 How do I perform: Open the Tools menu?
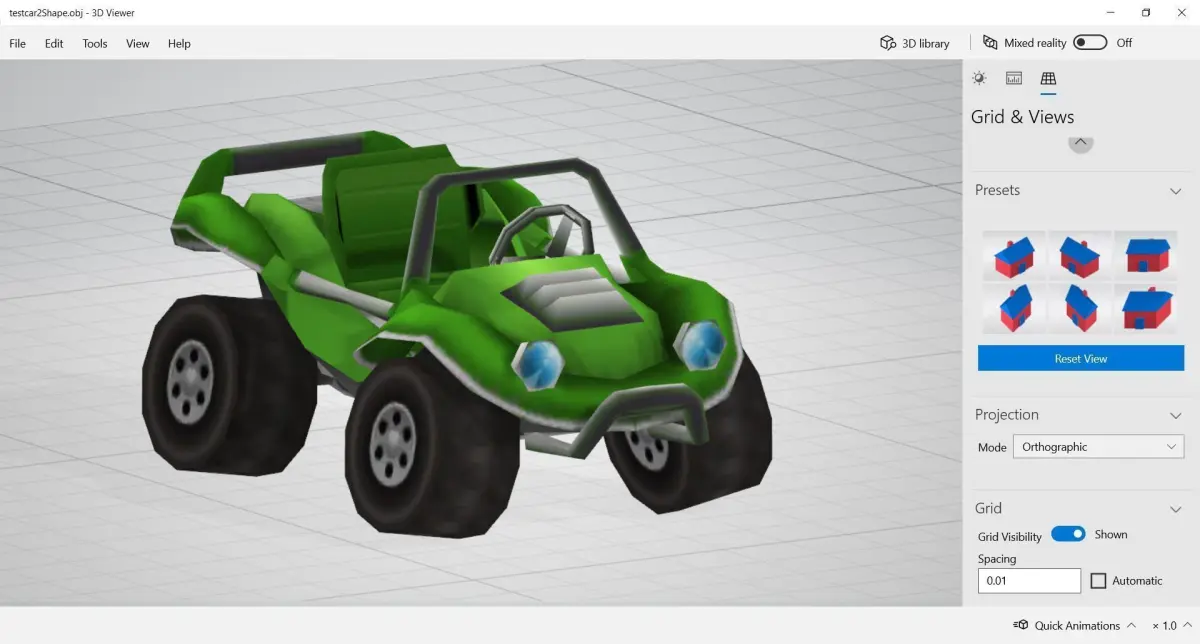(x=95, y=44)
